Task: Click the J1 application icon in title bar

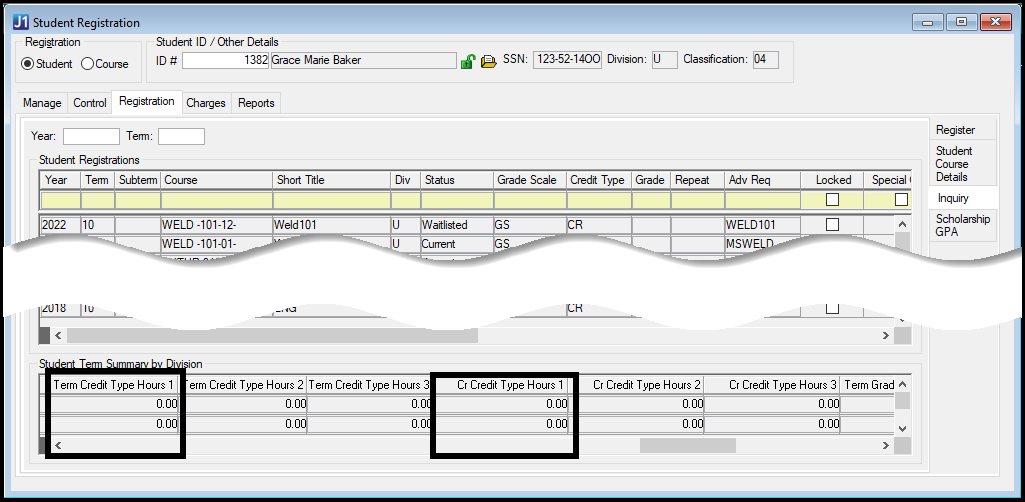Action: point(19,22)
